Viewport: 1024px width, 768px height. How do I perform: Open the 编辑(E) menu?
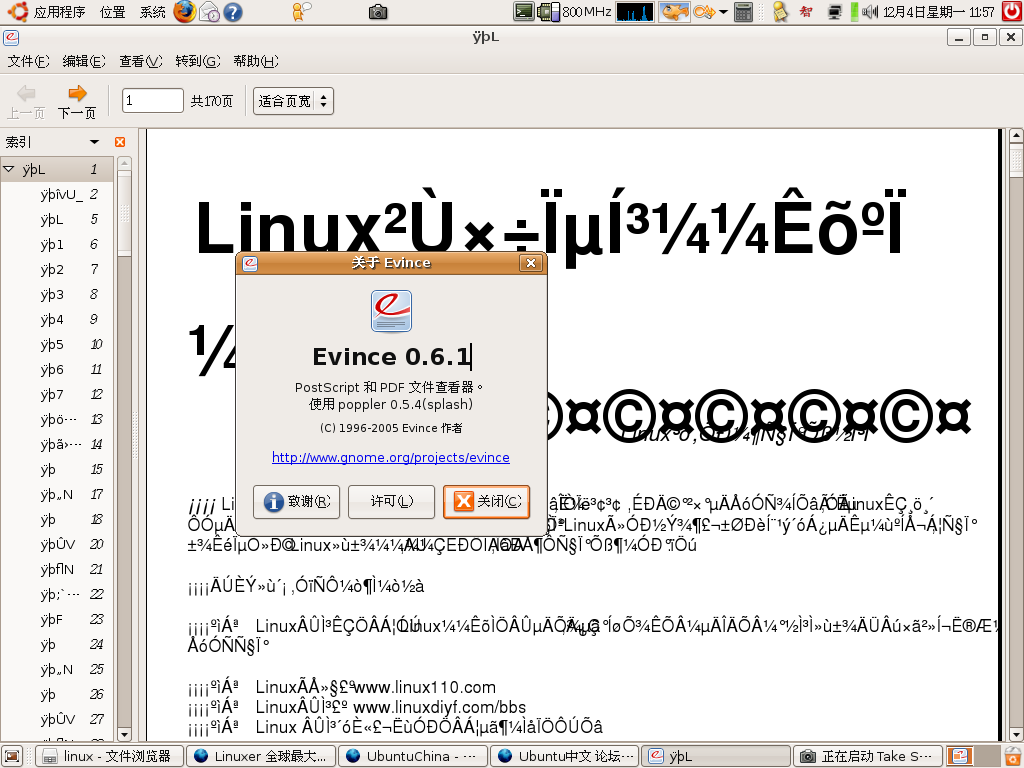point(84,61)
